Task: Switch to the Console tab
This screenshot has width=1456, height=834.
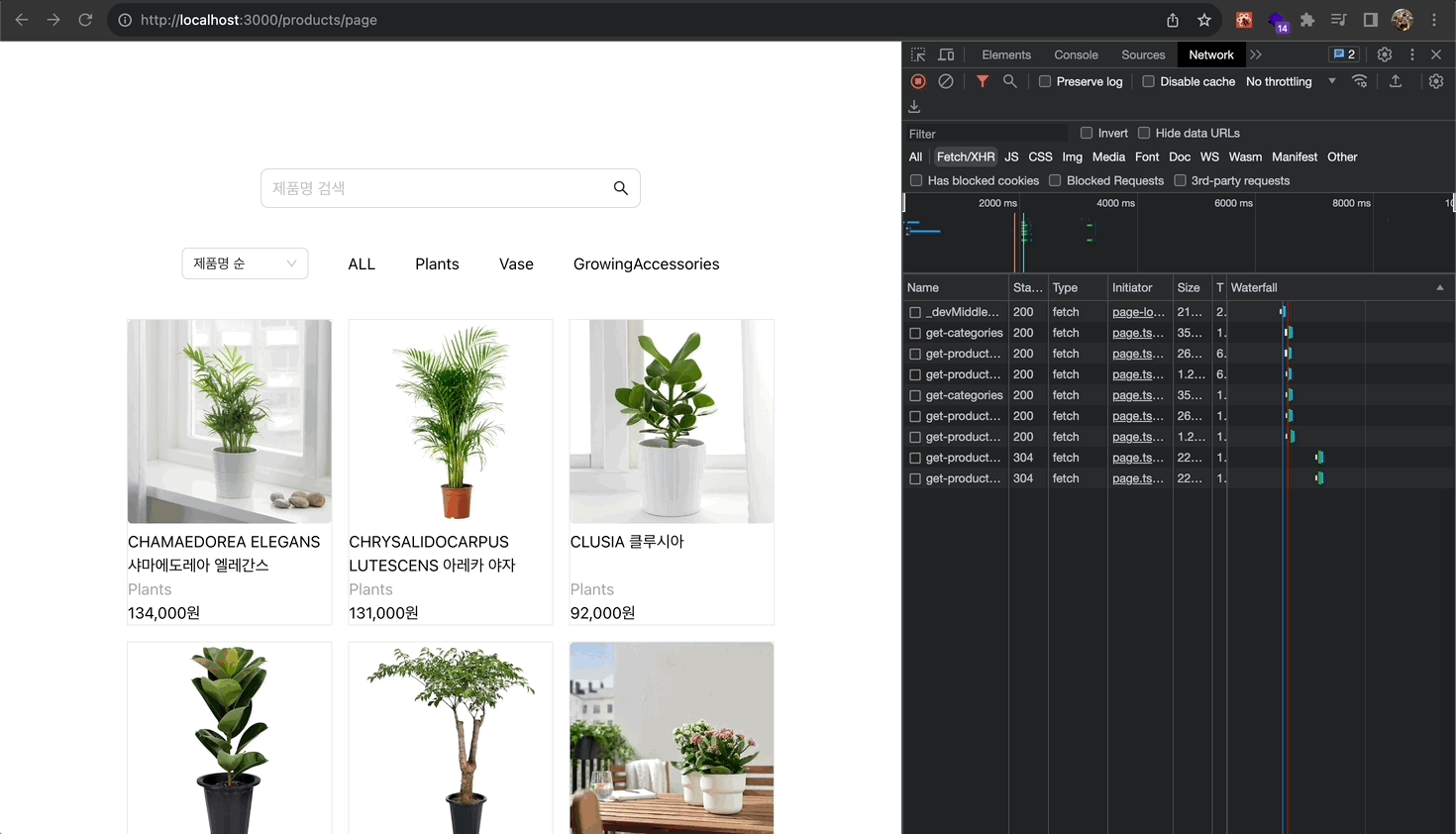Action: 1076,54
